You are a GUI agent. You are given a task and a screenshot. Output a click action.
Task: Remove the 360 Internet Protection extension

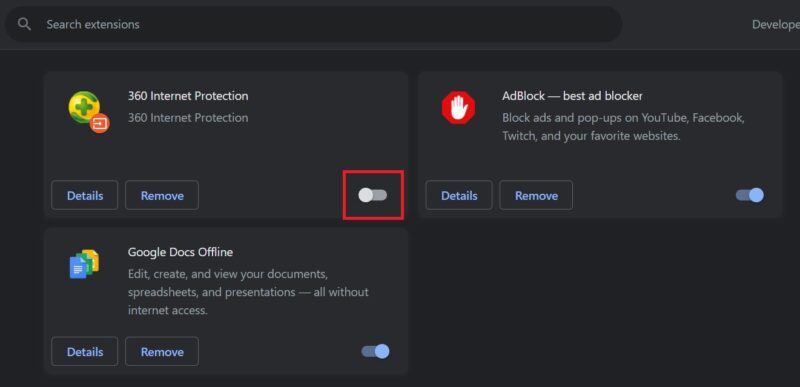[162, 195]
